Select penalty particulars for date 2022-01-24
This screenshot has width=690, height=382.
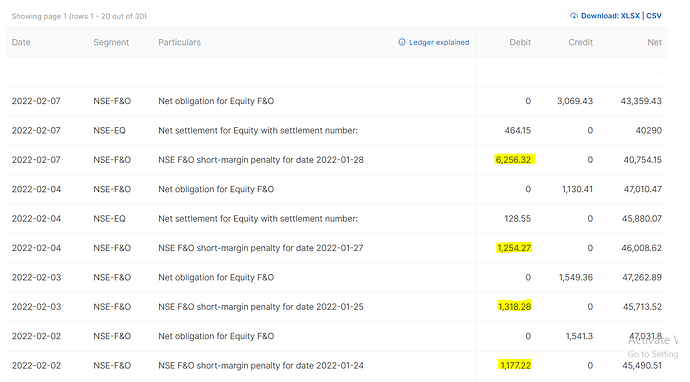(x=261, y=366)
